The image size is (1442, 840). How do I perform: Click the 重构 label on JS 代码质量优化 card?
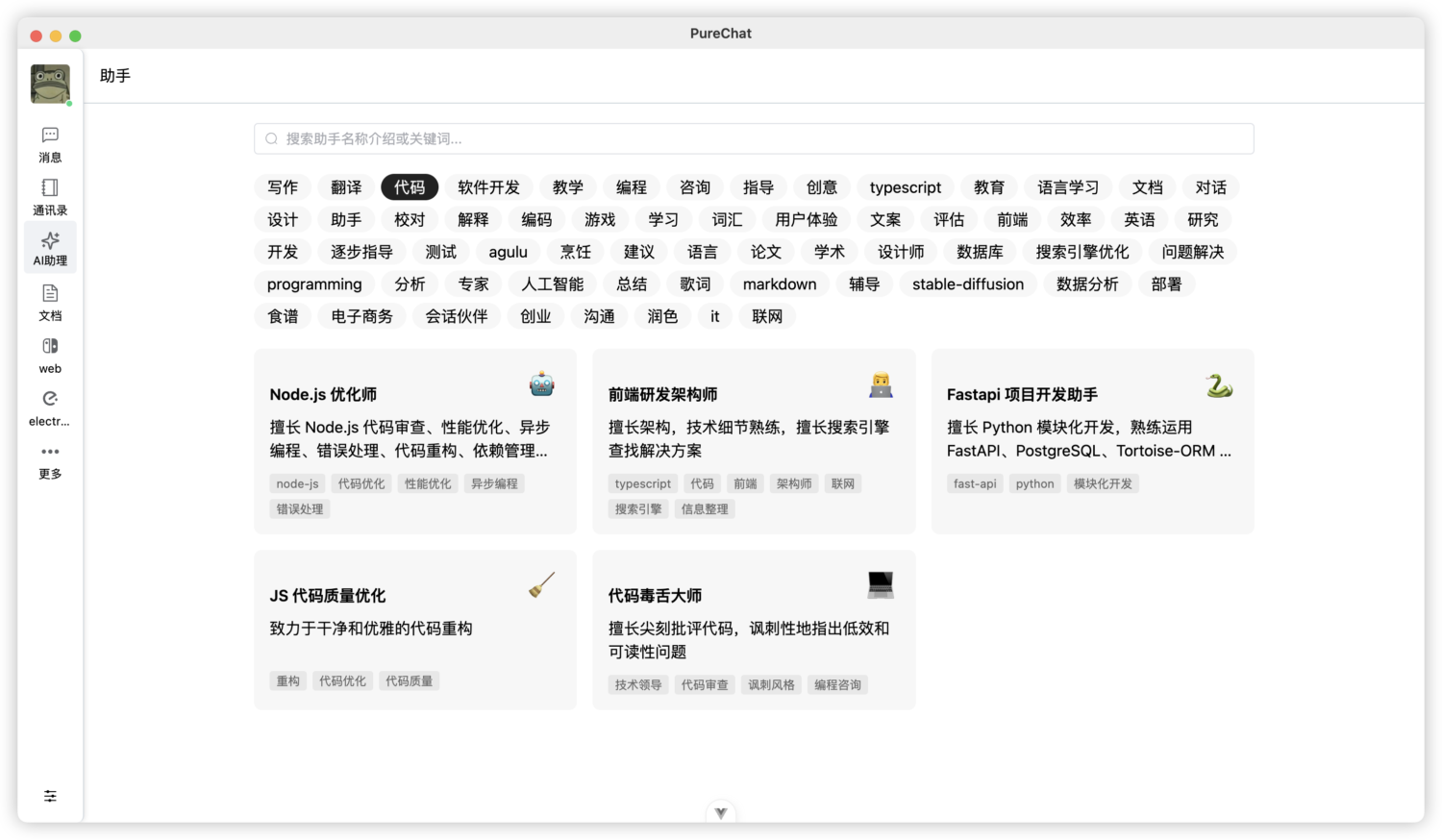(x=288, y=680)
